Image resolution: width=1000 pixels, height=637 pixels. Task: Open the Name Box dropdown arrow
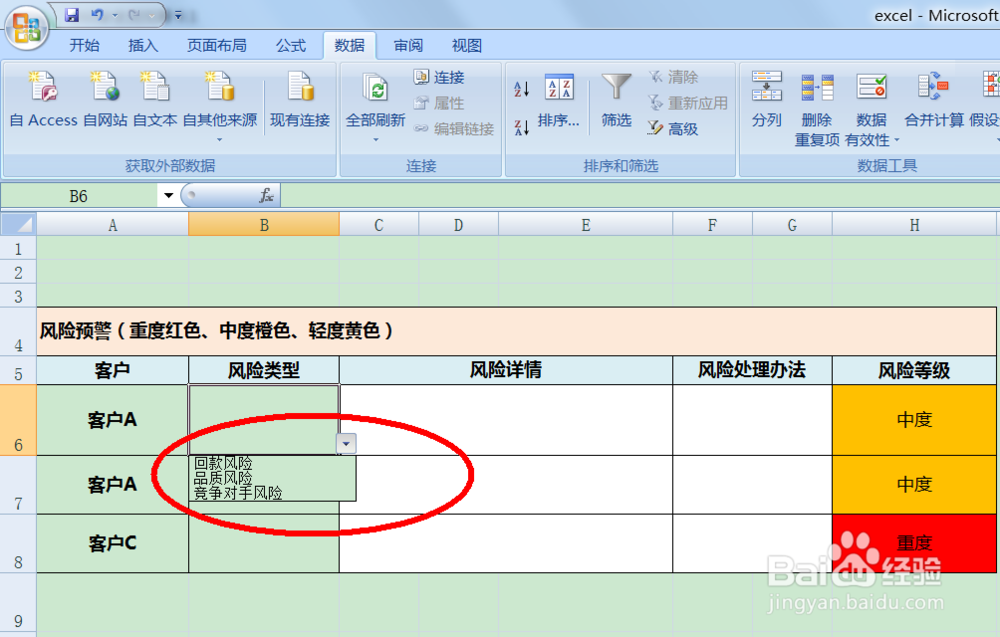point(169,195)
